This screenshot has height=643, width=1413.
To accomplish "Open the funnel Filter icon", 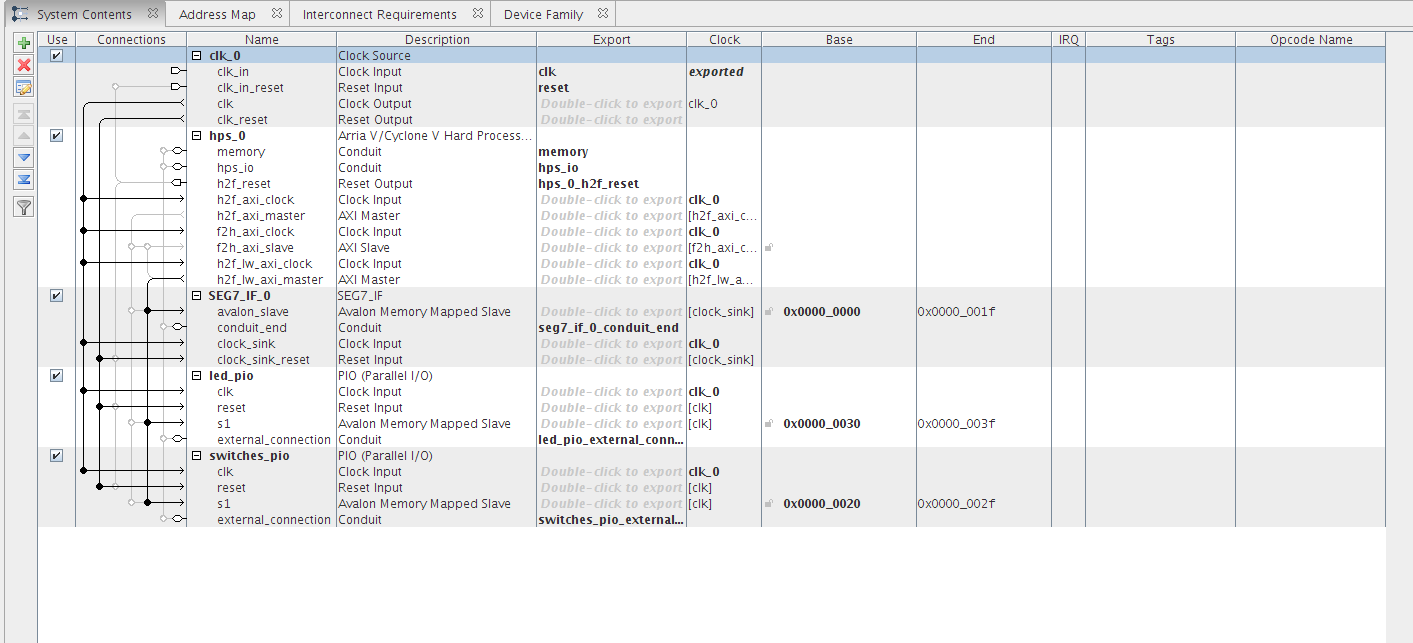I will [25, 207].
